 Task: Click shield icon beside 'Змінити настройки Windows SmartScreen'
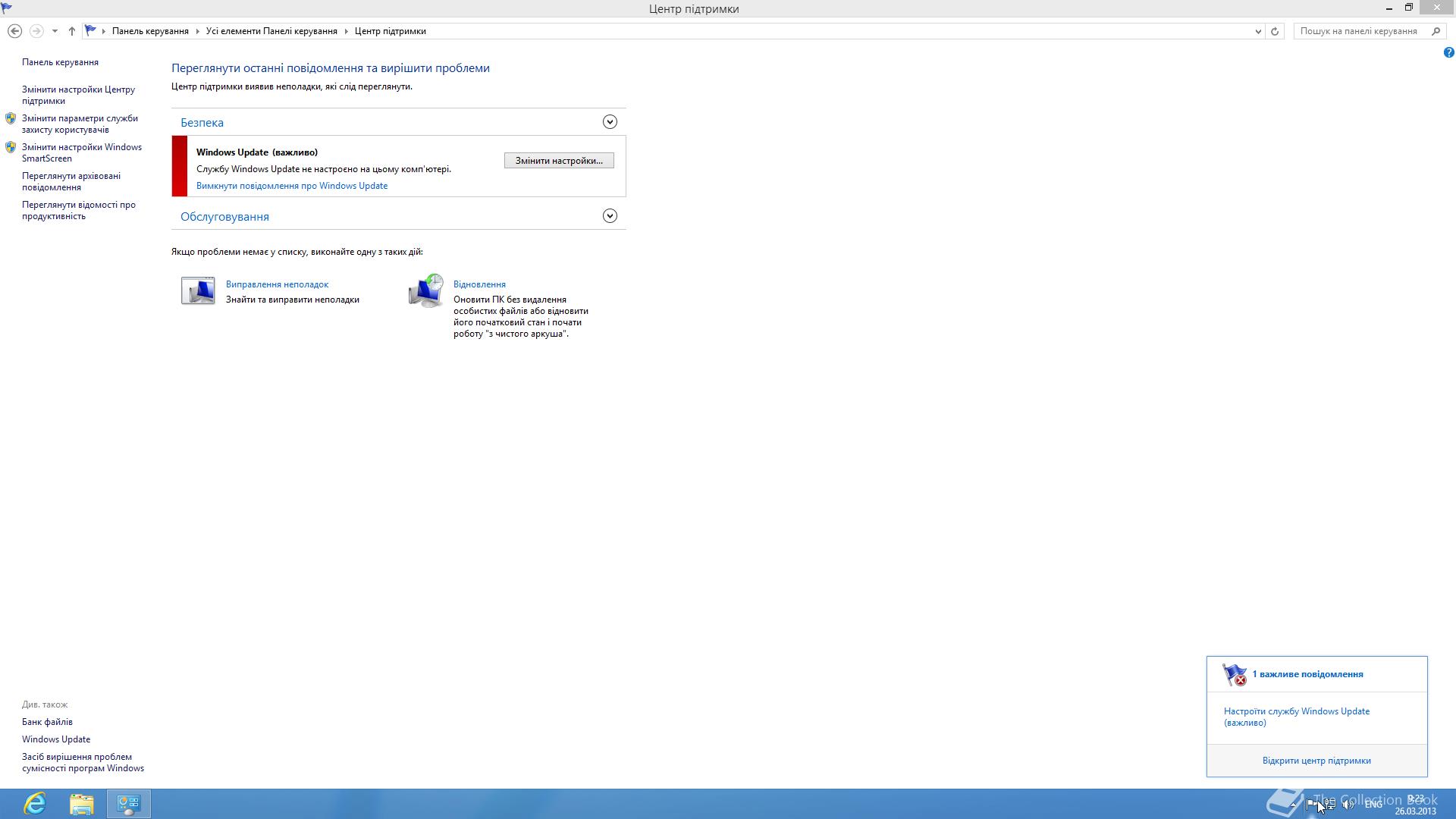11,147
